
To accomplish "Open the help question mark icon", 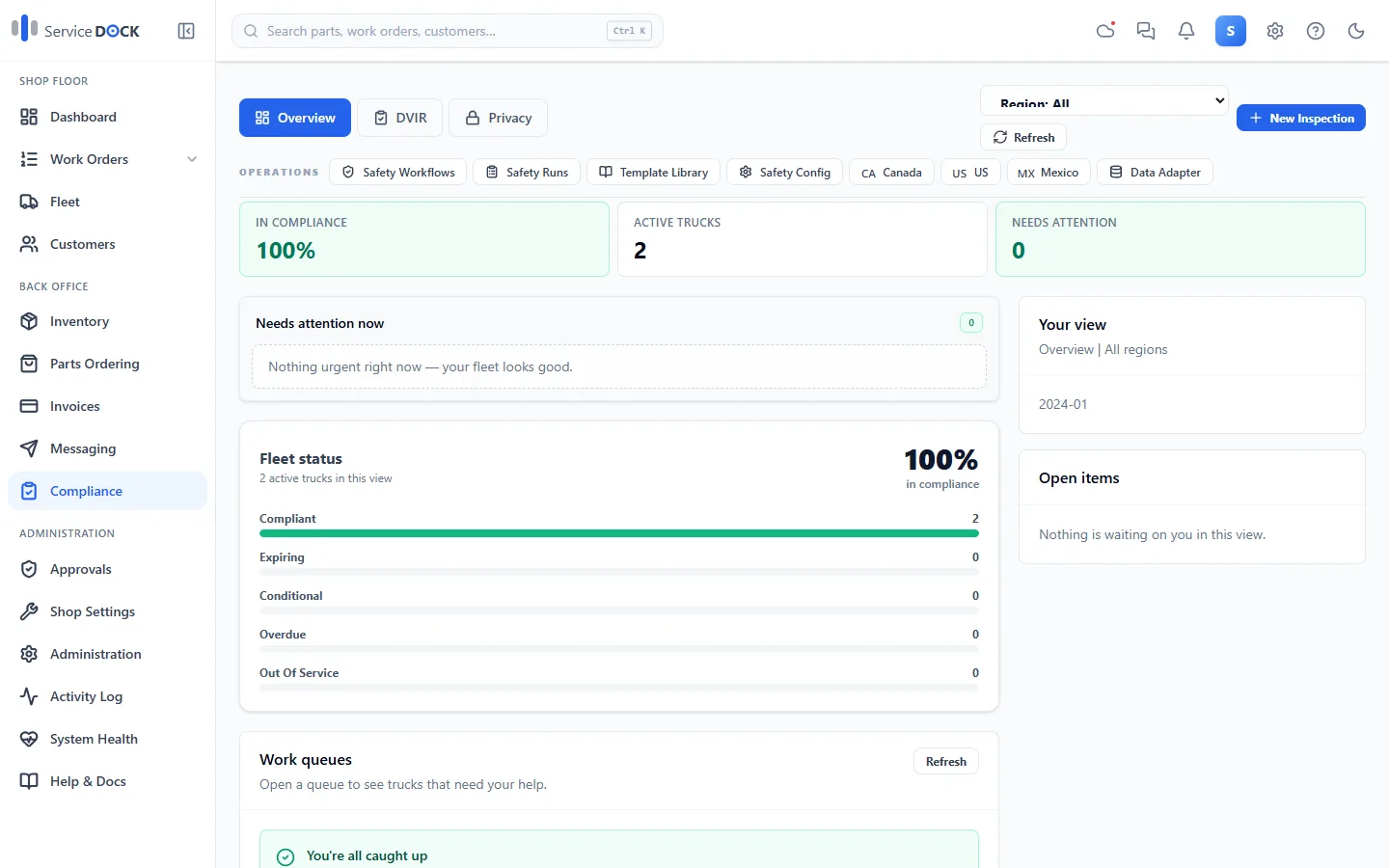I will click(x=1316, y=31).
